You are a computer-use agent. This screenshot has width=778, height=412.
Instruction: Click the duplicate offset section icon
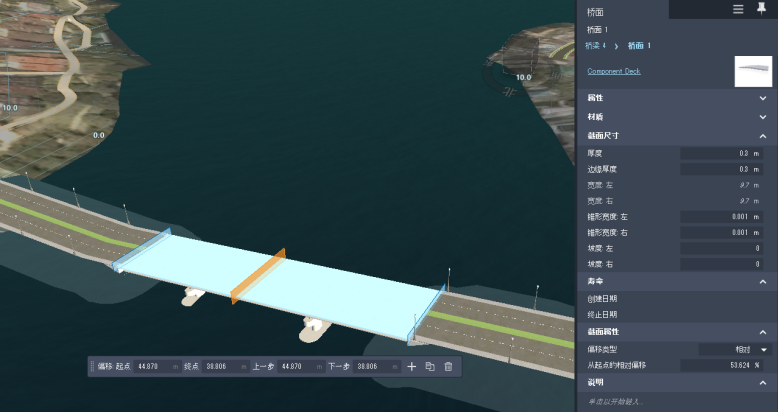pos(430,366)
